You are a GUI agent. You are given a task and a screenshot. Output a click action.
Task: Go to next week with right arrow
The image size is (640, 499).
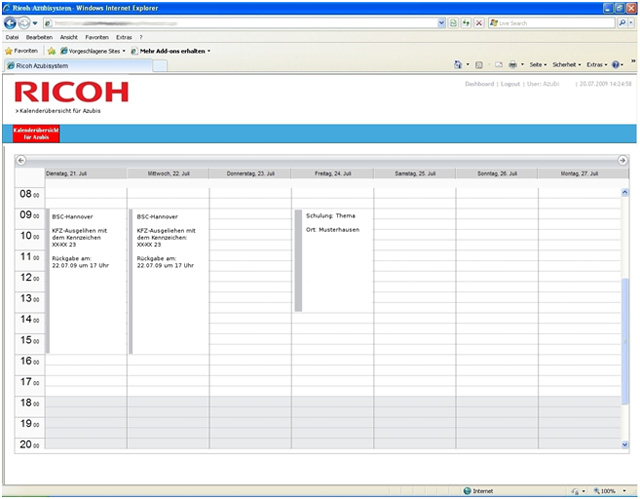click(622, 160)
